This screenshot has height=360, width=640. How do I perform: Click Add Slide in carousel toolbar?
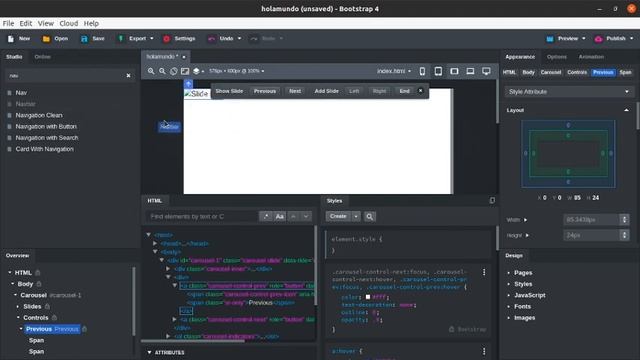327,91
